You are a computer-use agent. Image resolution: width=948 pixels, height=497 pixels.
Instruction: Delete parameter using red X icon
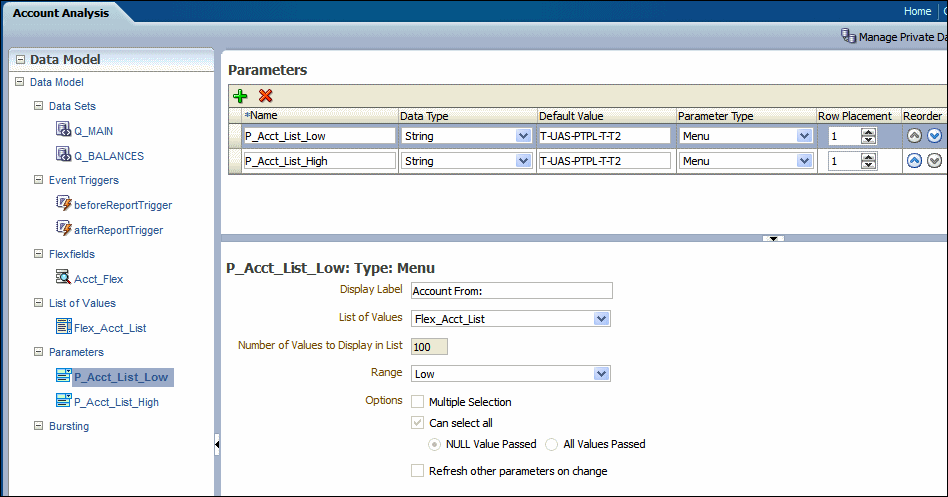(x=265, y=96)
